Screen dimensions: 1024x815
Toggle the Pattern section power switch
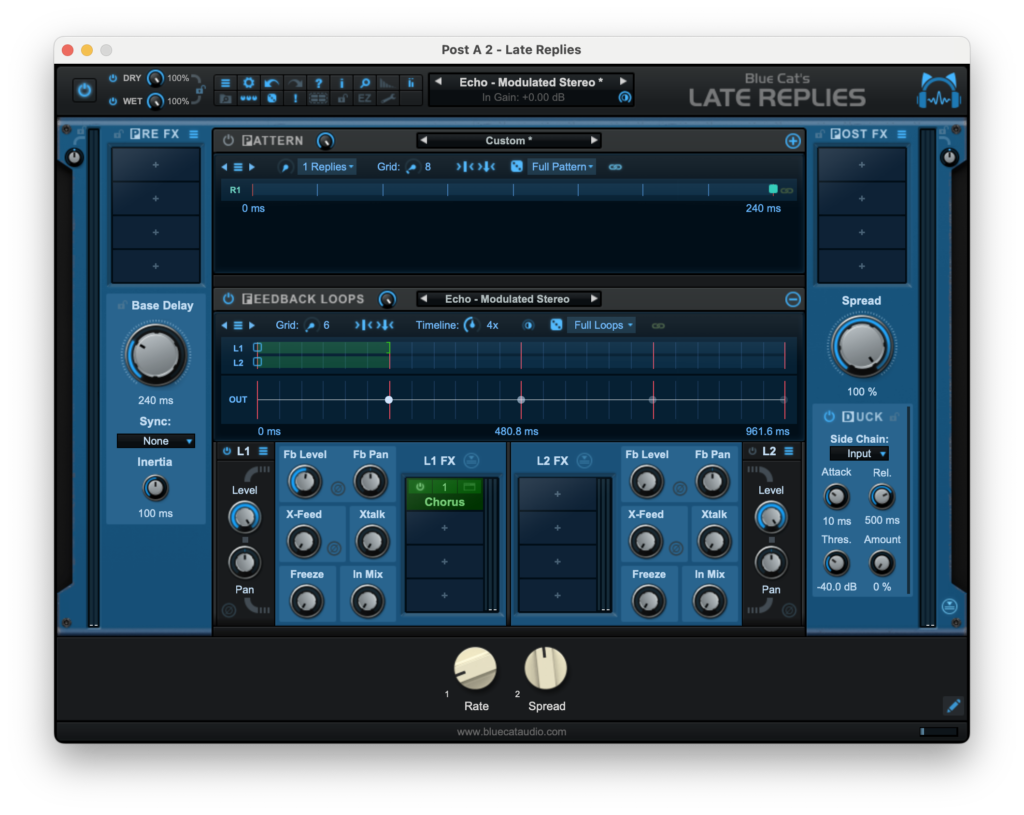click(x=228, y=140)
